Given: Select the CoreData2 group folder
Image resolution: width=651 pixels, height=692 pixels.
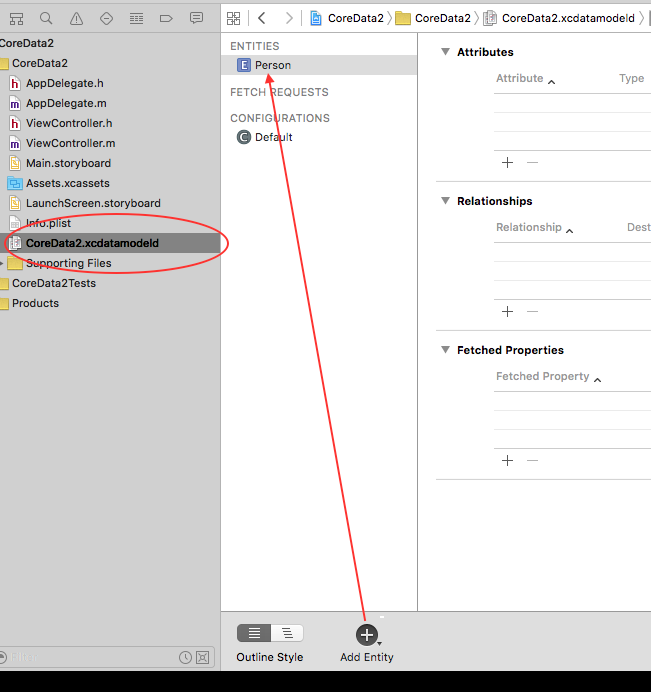Looking at the screenshot, I should (40, 64).
